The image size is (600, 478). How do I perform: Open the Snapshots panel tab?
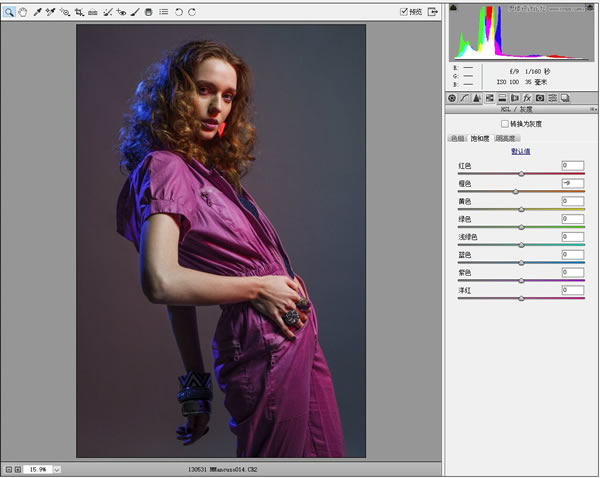[565, 98]
